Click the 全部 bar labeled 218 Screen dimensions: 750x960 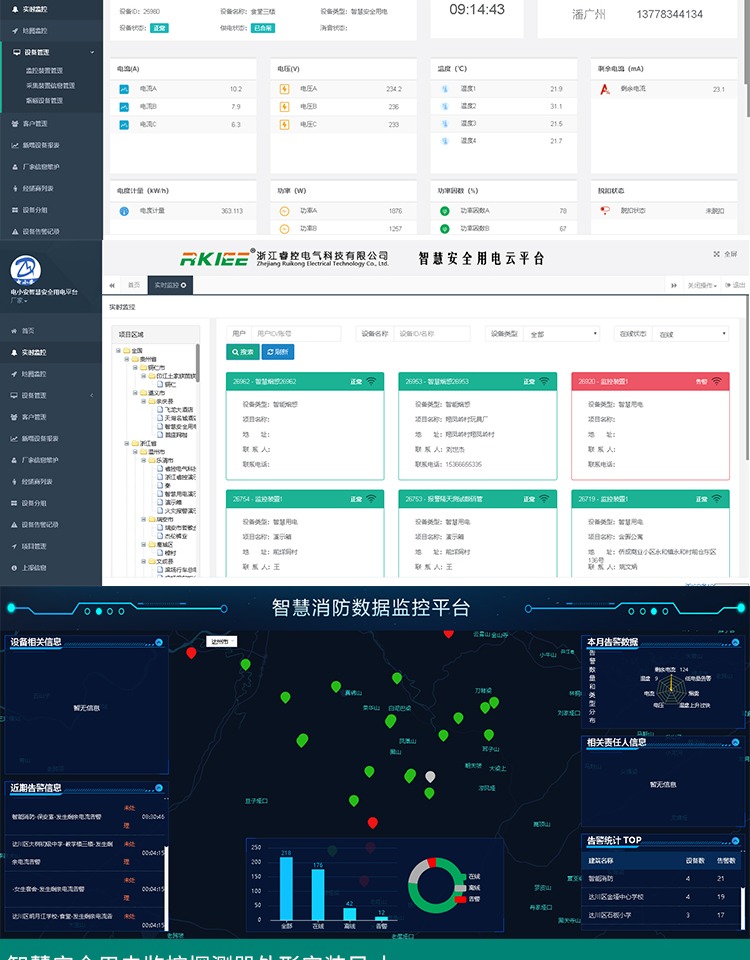(x=286, y=888)
